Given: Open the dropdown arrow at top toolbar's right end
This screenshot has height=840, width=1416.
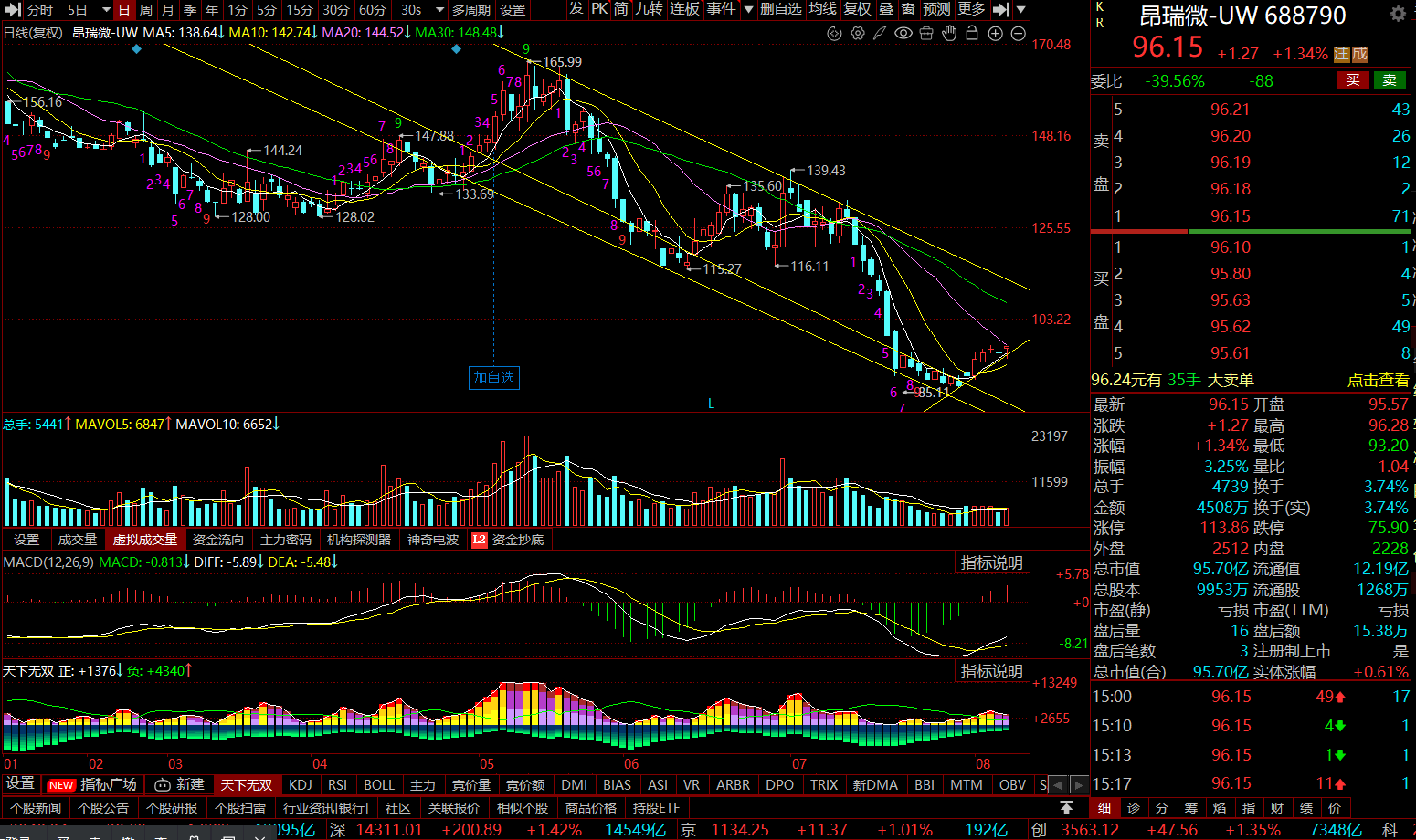Looking at the screenshot, I should tap(1021, 9).
